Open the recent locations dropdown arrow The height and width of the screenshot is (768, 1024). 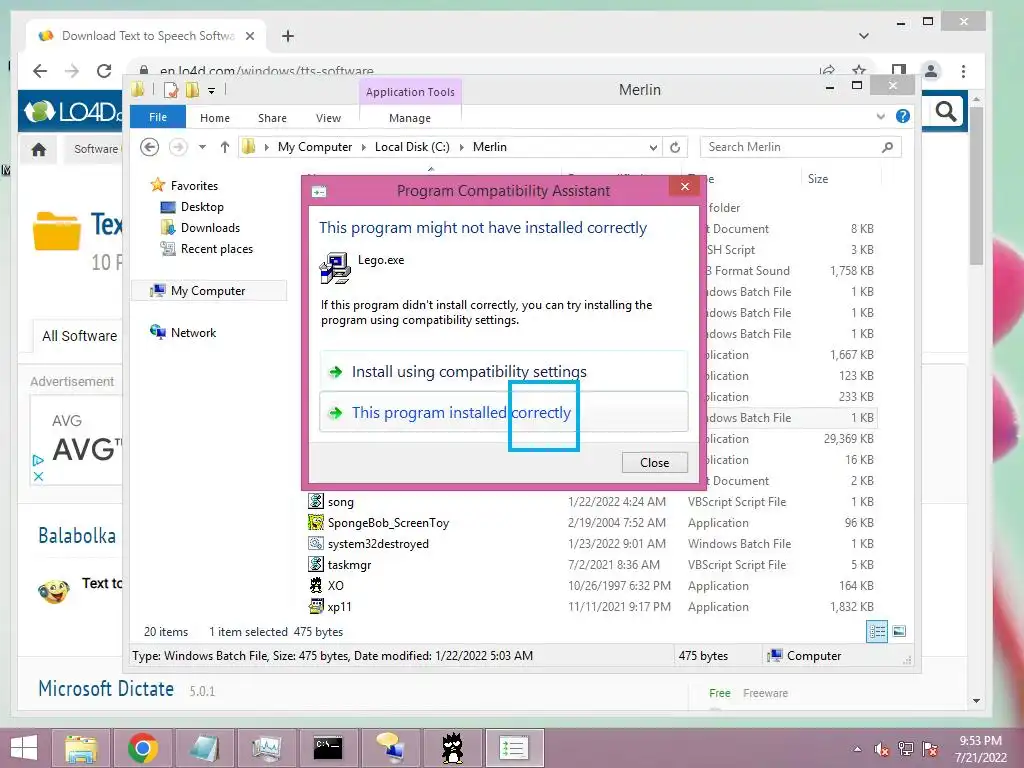pos(202,147)
